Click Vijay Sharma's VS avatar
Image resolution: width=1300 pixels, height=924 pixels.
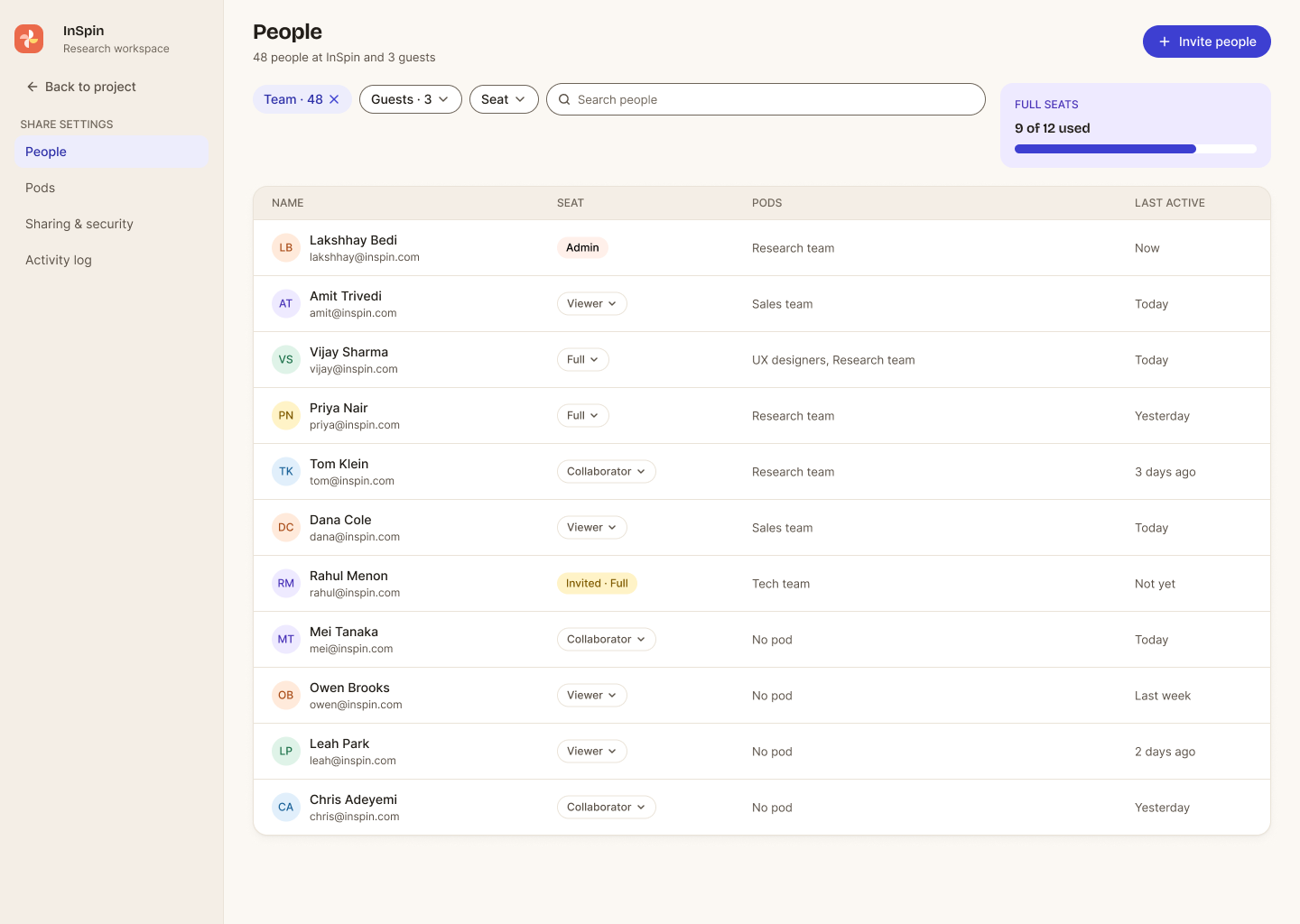tap(286, 359)
